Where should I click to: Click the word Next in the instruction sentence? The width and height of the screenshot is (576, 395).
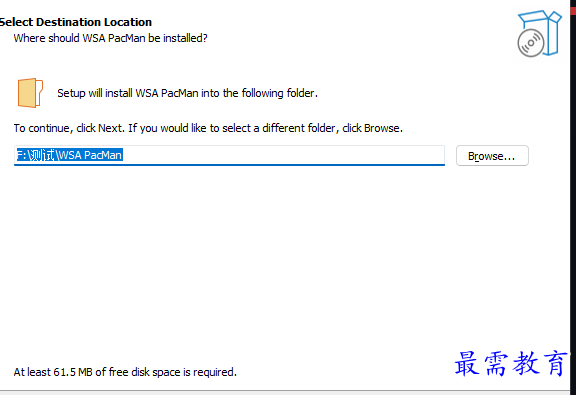110,128
